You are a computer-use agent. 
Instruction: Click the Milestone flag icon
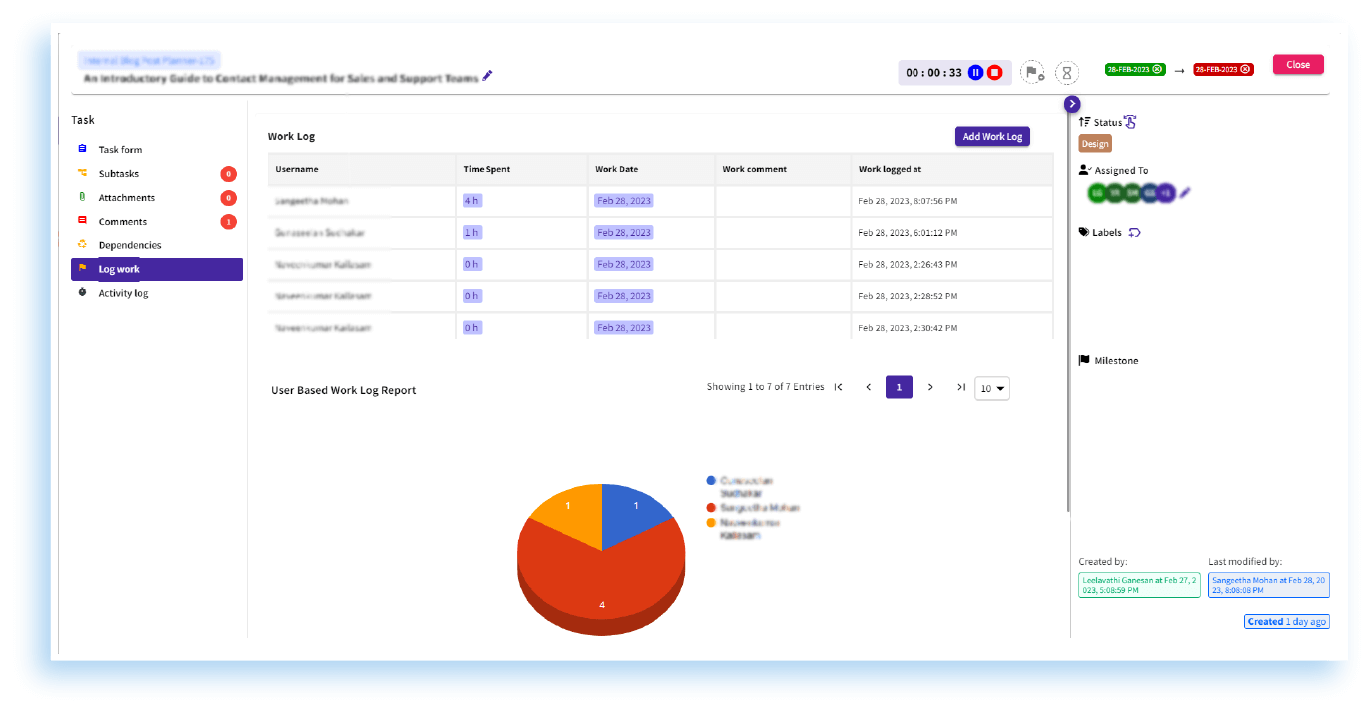[1085, 360]
